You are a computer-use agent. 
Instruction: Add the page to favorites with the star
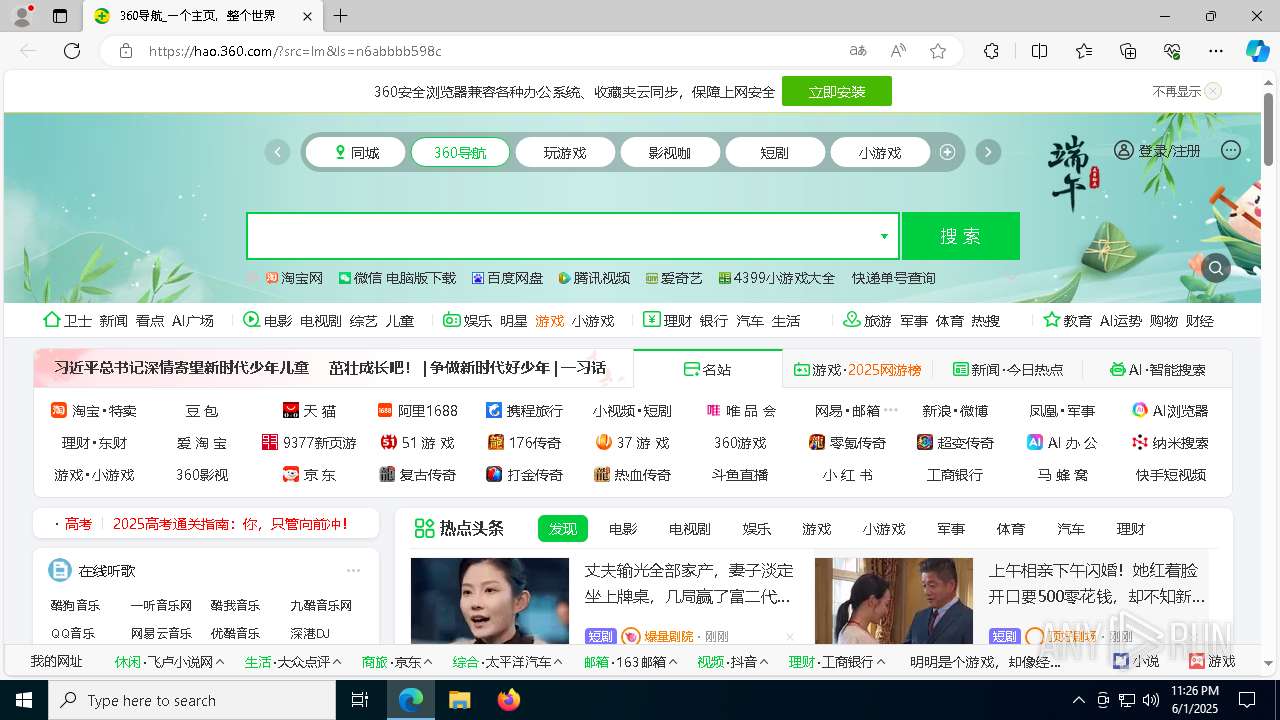coord(938,51)
